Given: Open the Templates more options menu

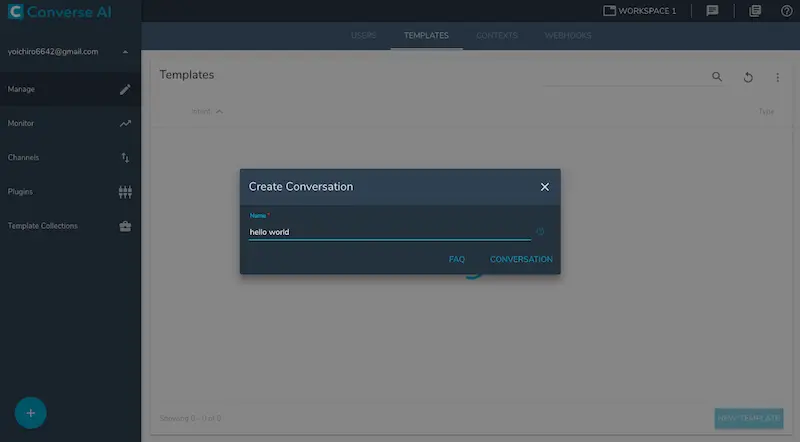Looking at the screenshot, I should (x=778, y=77).
